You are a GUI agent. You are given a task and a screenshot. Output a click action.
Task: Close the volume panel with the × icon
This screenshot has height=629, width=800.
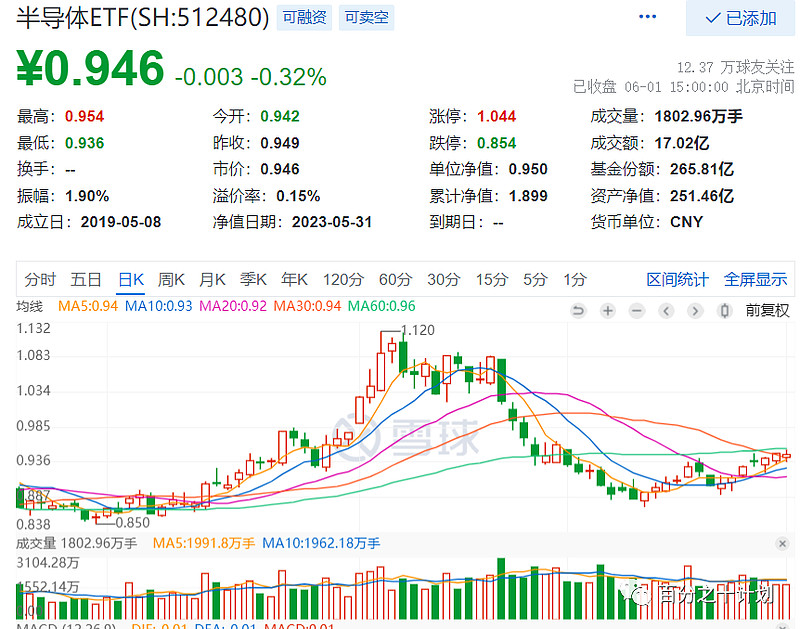click(x=785, y=543)
